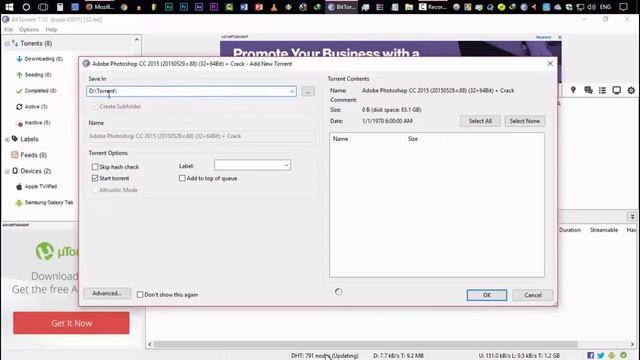Open the Help menu
Screen dimensions: 640x360
[51, 29]
